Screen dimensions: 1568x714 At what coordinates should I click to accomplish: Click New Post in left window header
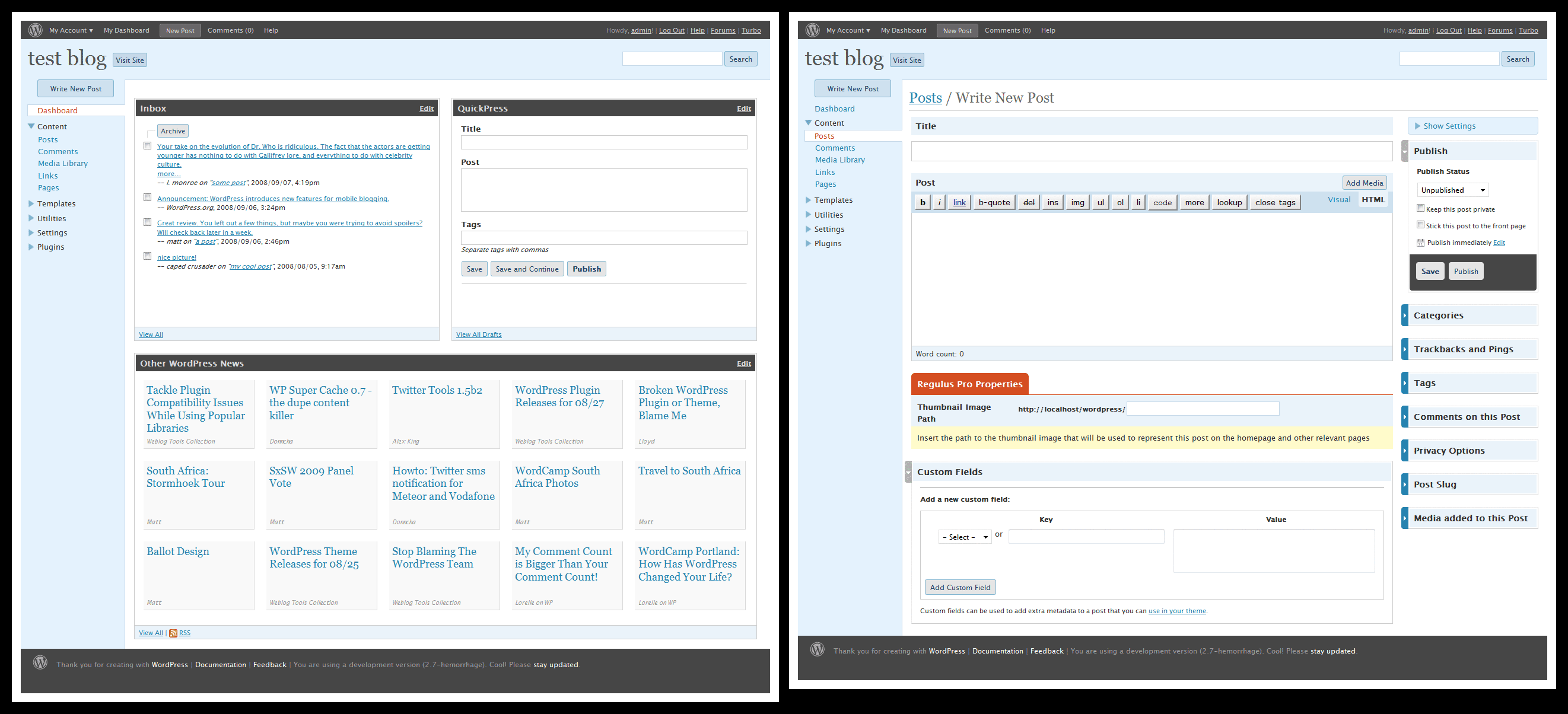click(180, 30)
